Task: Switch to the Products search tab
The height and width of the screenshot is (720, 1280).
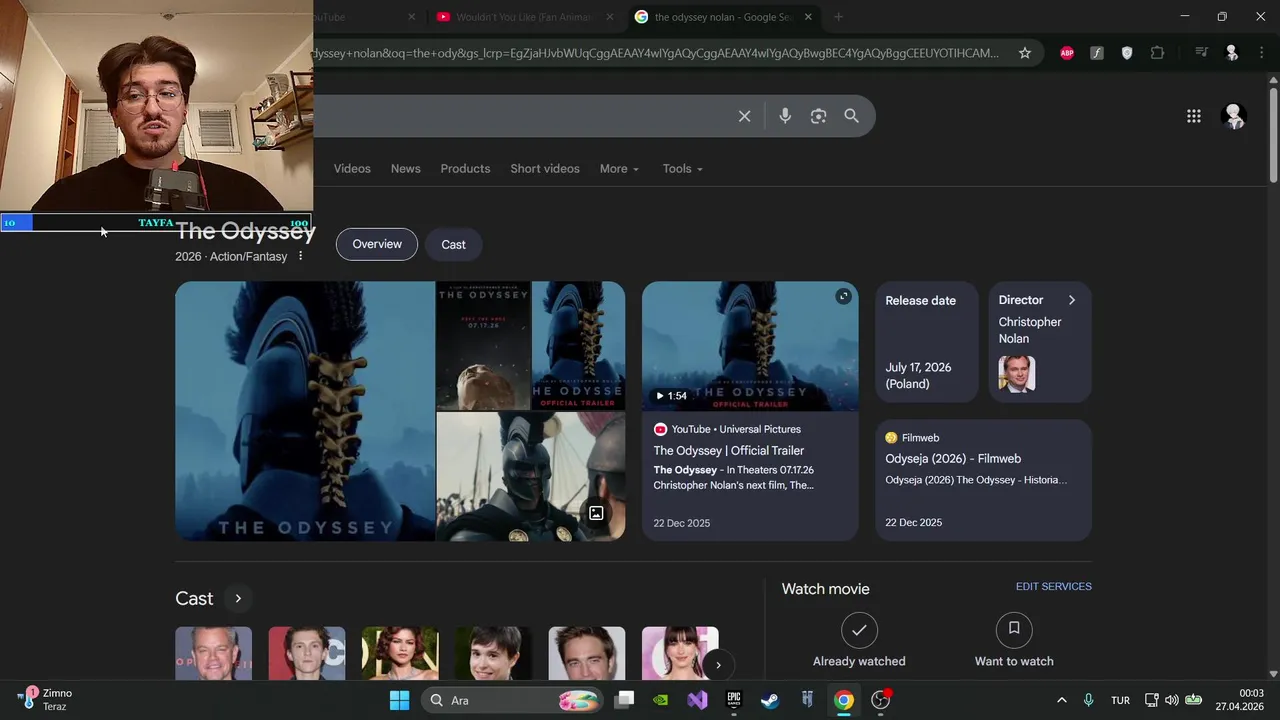Action: (465, 169)
